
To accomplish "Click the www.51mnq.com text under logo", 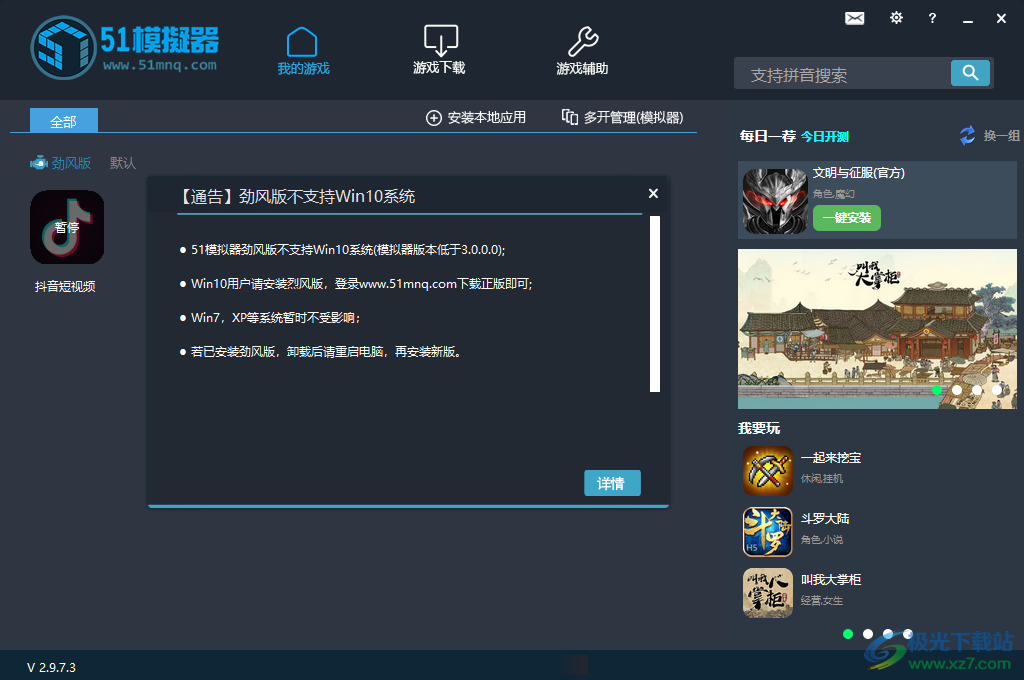I will click(x=160, y=65).
